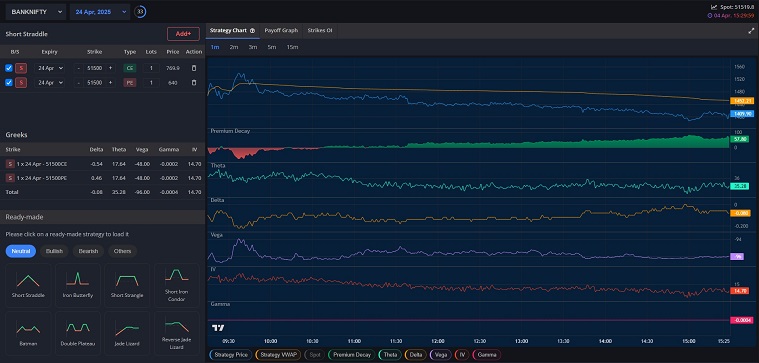Toggle Delta series in legend

click(416, 355)
